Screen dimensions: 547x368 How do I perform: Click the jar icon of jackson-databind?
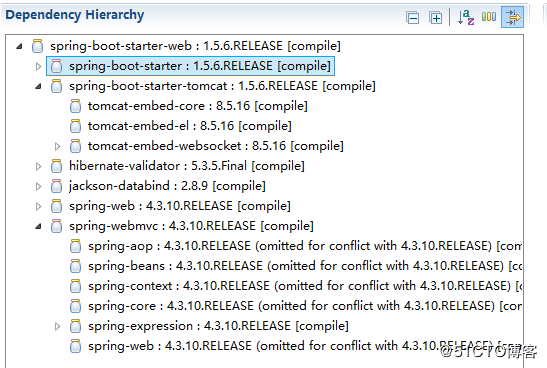56,186
